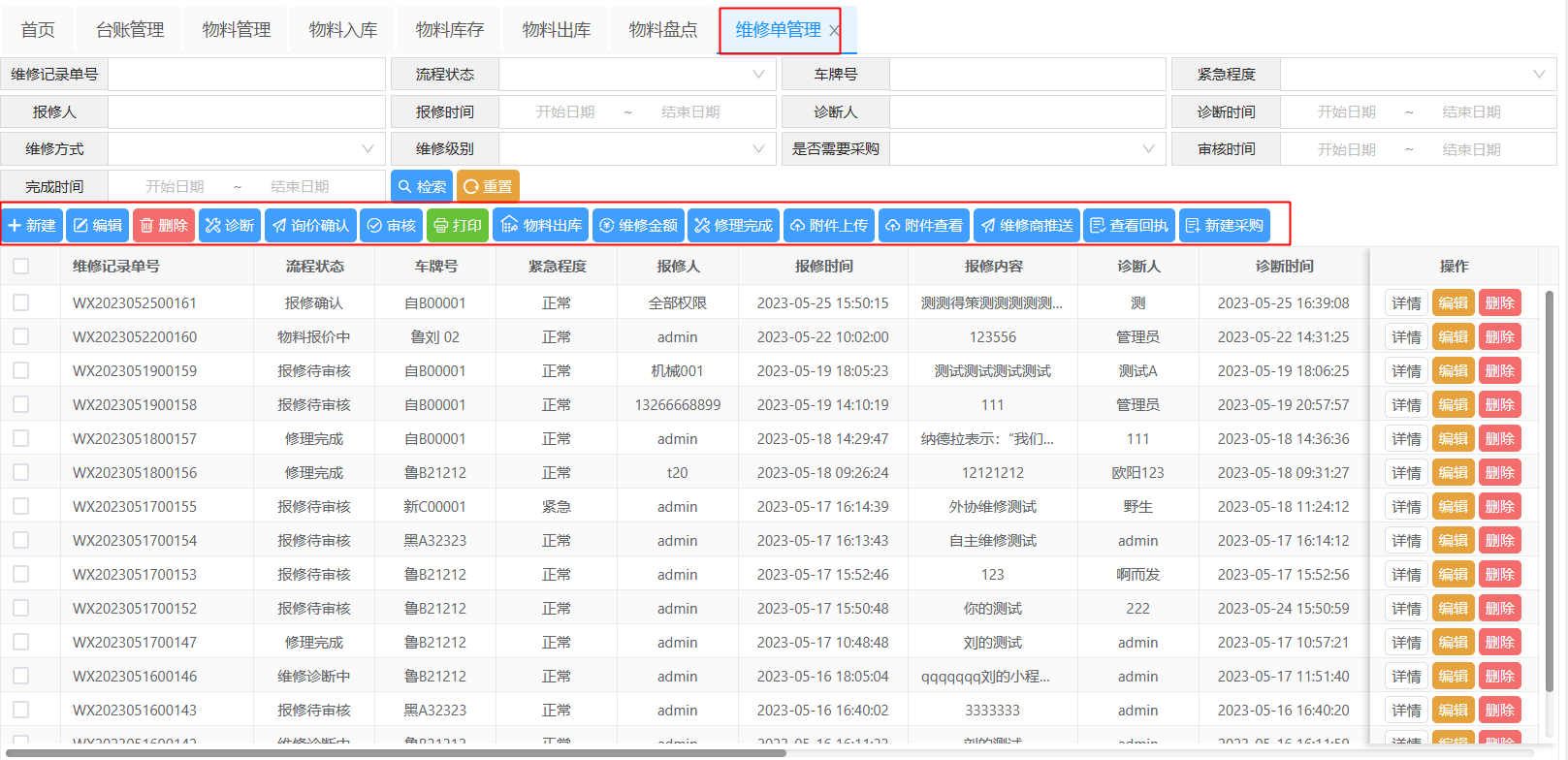
Task: Open the 紧急程度 dropdown
Action: tap(1418, 75)
